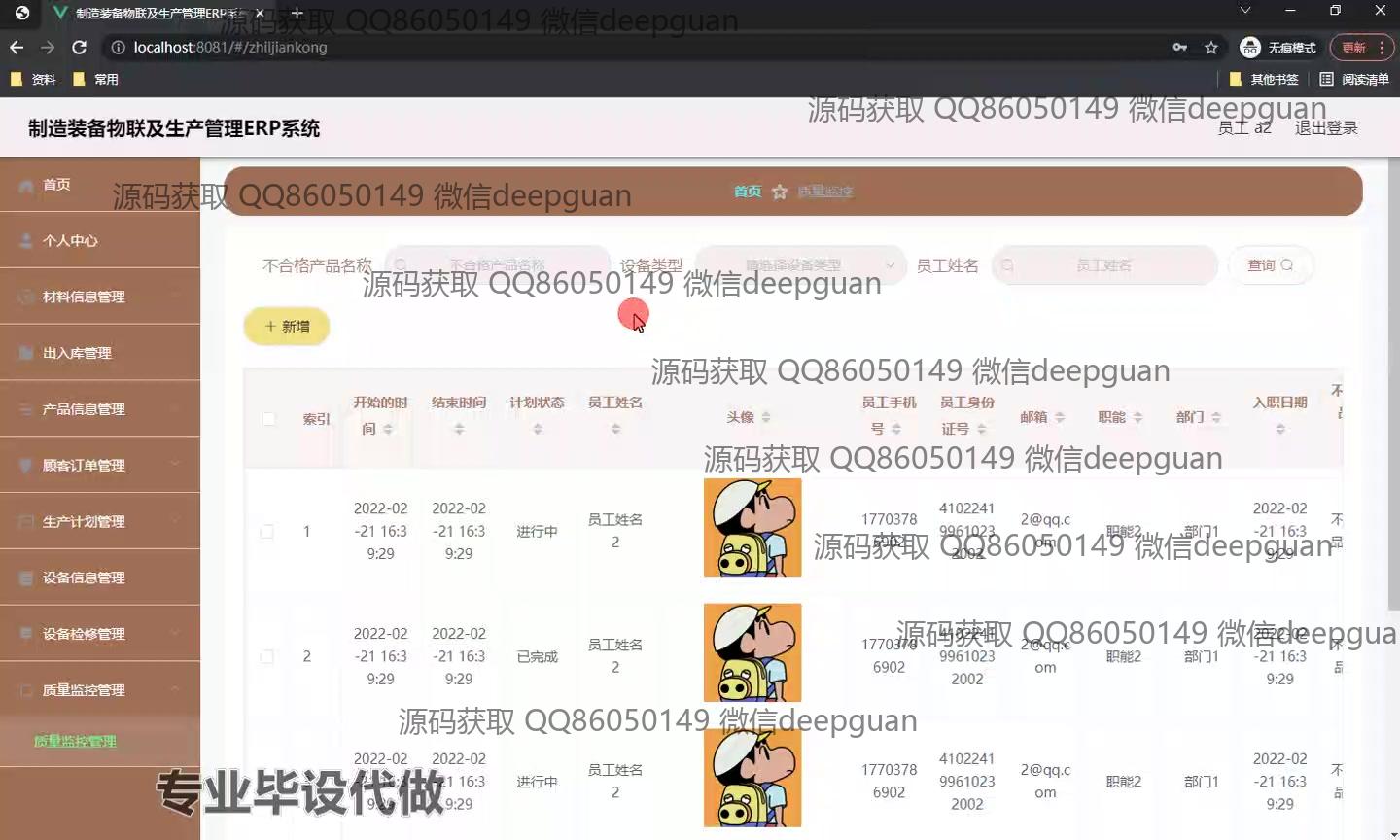
Task: Open 首页 in the sidebar menu
Action: tap(100, 185)
